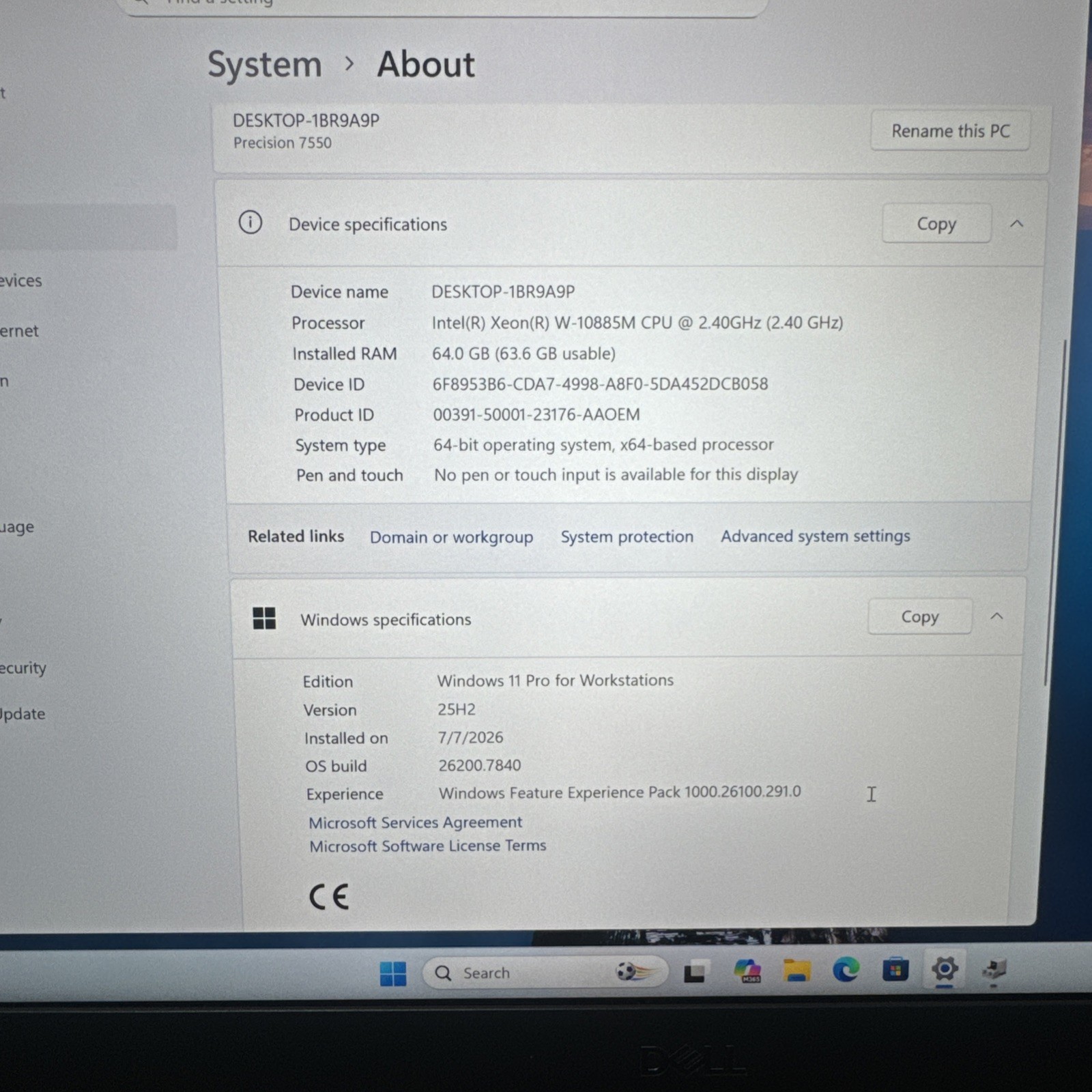This screenshot has width=1092, height=1092.
Task: Open File Explorer from taskbar
Action: 796,970
